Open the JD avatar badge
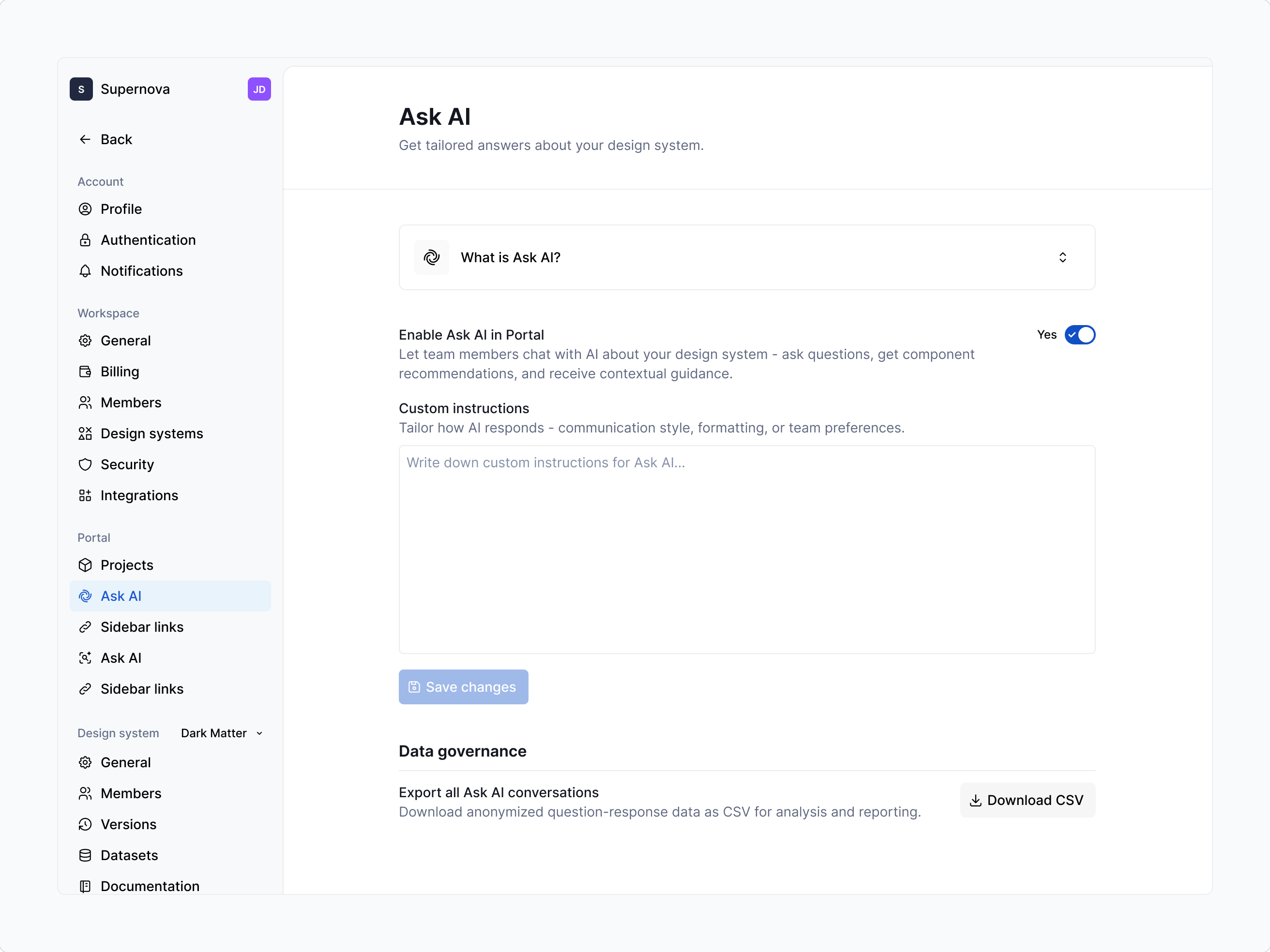The image size is (1270, 952). click(259, 89)
